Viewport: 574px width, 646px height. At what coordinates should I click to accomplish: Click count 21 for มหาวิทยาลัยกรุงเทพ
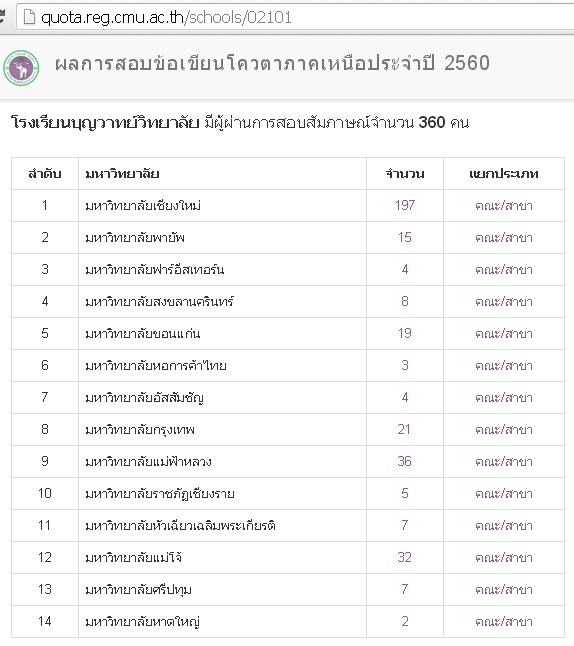point(404,429)
